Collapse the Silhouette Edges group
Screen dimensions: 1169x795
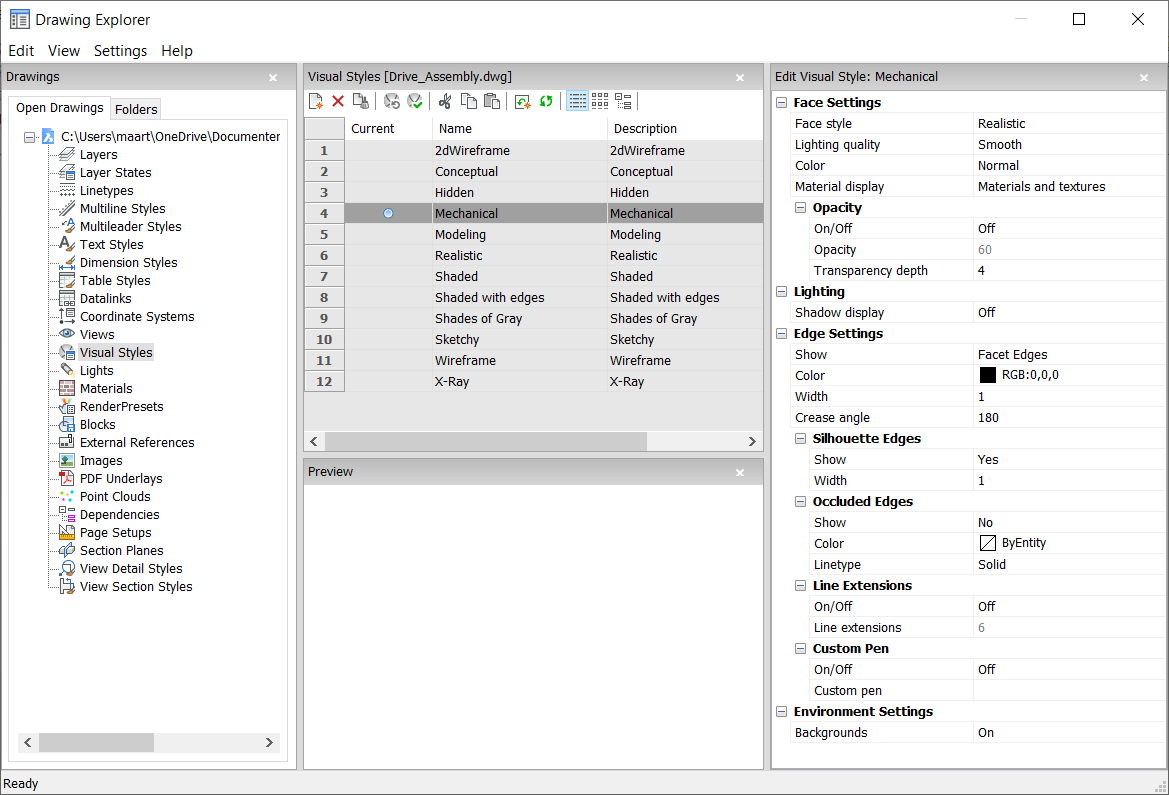coord(800,439)
